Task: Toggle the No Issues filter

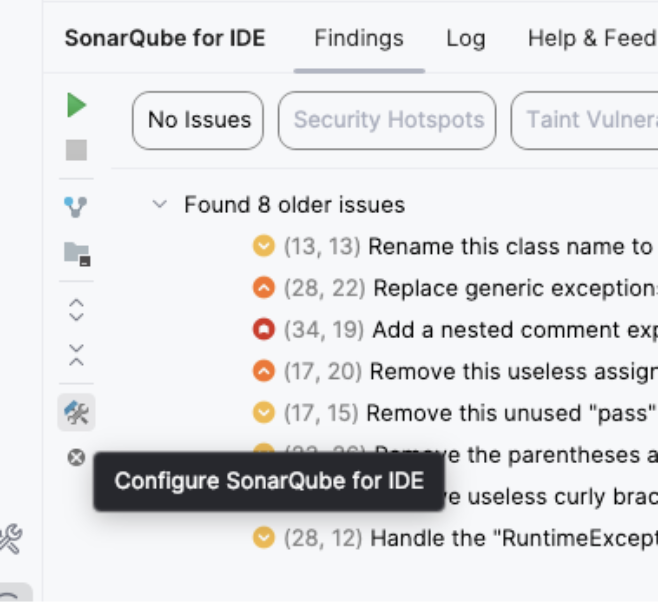Action: pyautogui.click(x=198, y=121)
